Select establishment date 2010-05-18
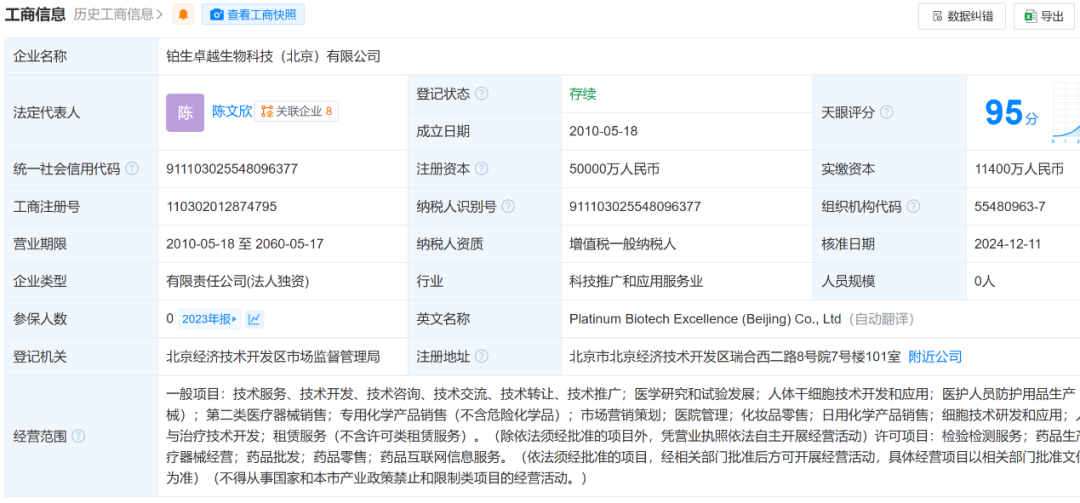The height and width of the screenshot is (503, 1080). [603, 131]
